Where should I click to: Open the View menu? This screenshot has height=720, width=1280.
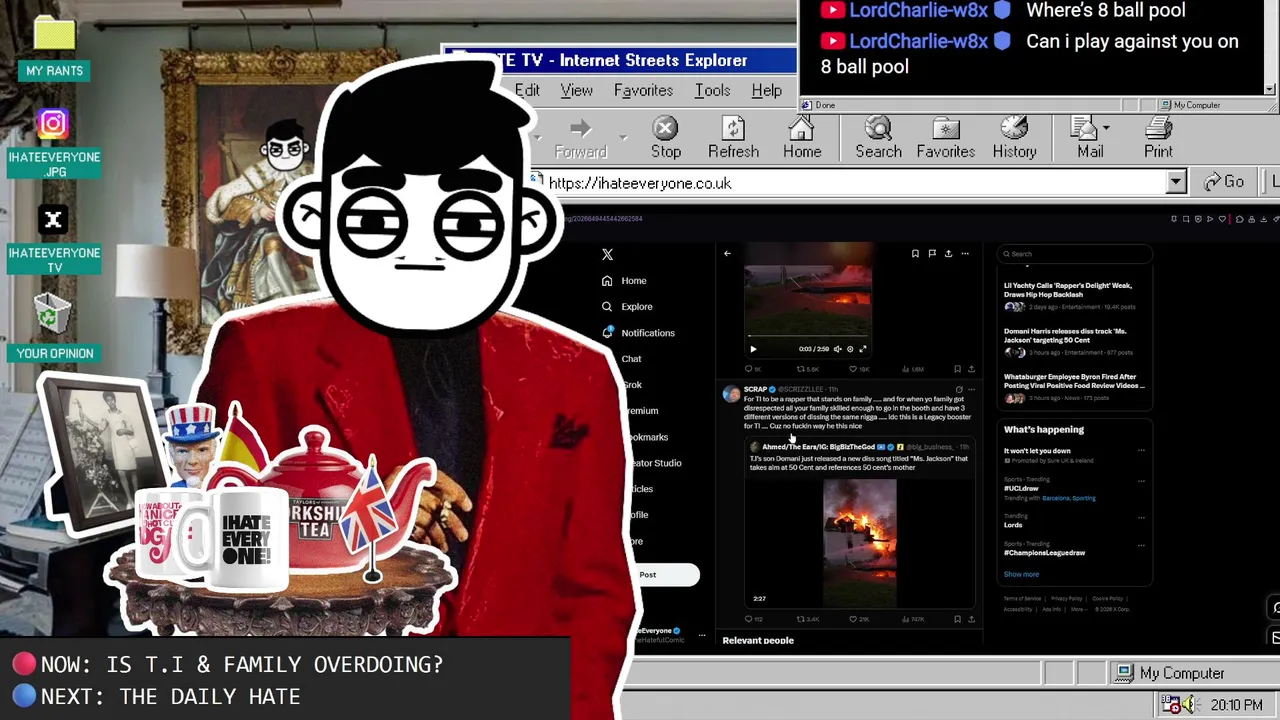point(576,90)
